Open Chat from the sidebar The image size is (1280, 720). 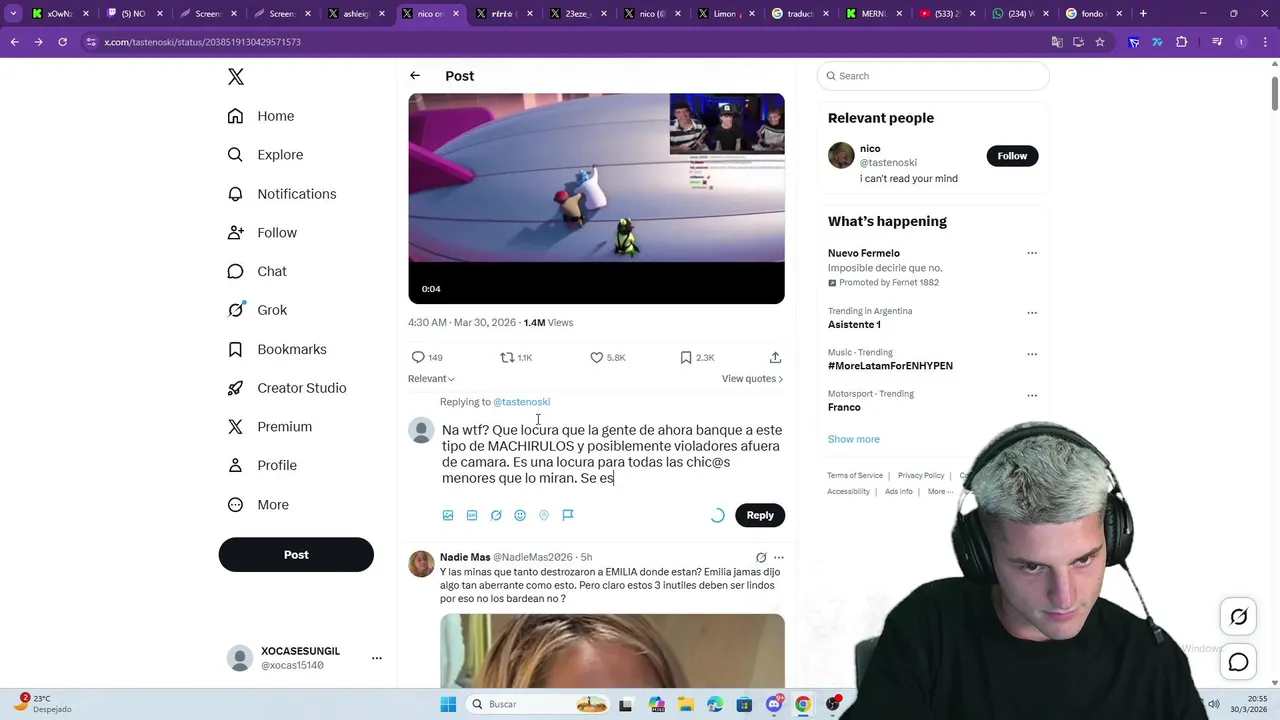[x=257, y=271]
